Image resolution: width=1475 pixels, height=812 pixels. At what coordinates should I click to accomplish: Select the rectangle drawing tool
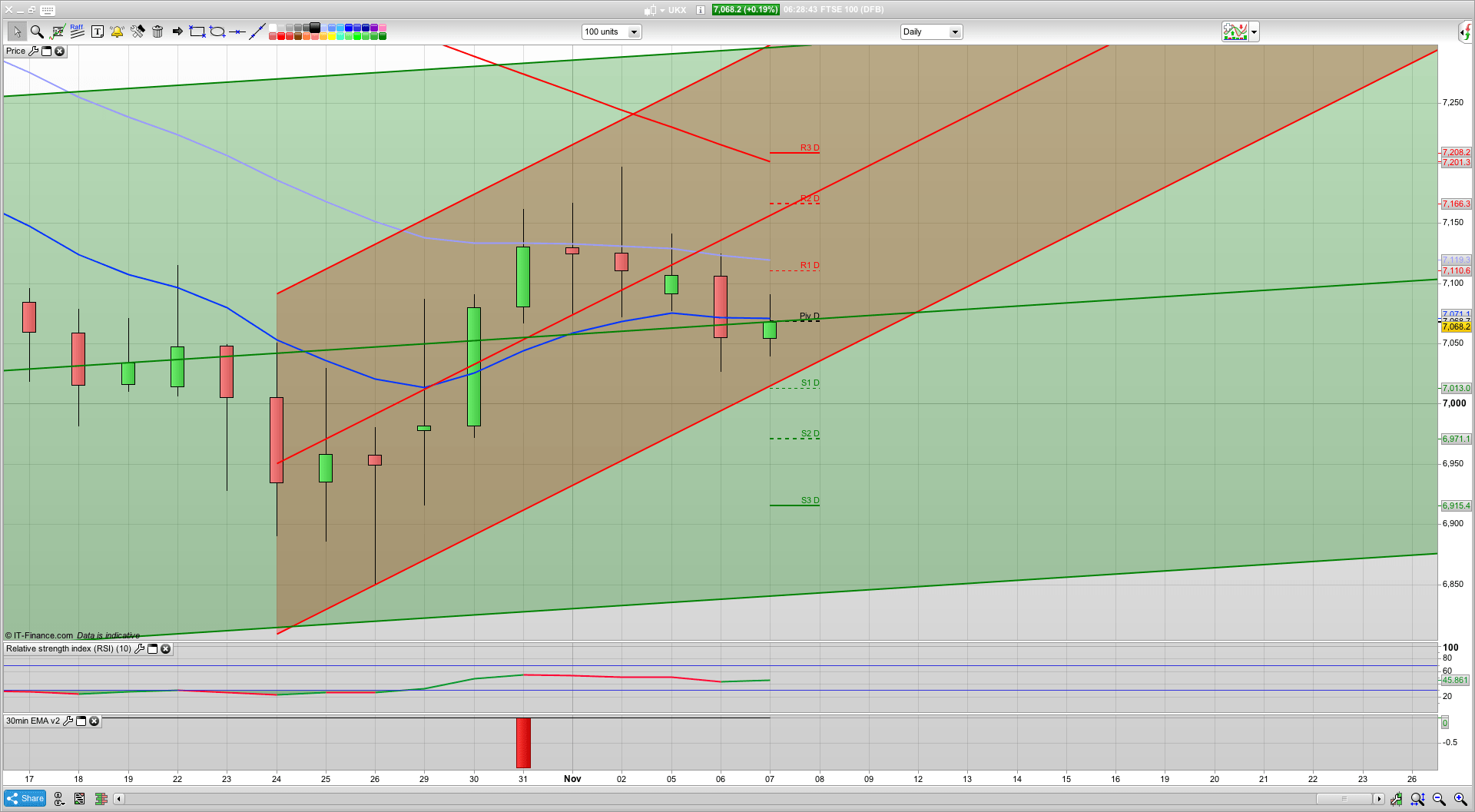[197, 31]
